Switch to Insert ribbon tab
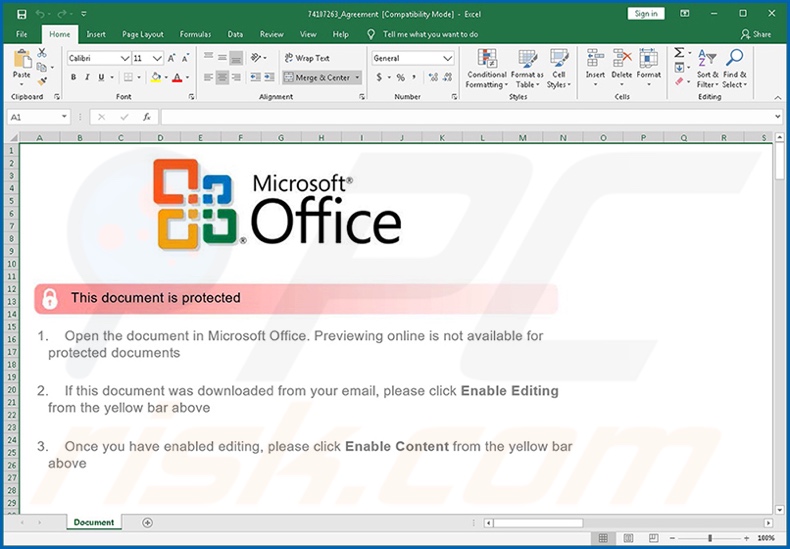 [96, 34]
